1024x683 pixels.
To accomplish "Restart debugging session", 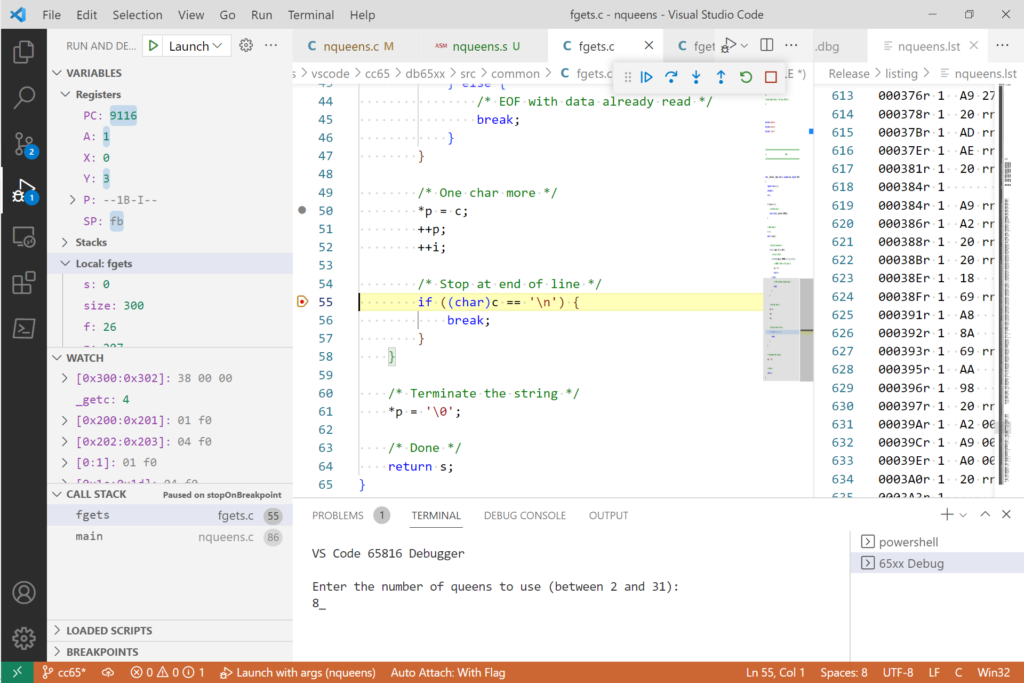I will [746, 77].
